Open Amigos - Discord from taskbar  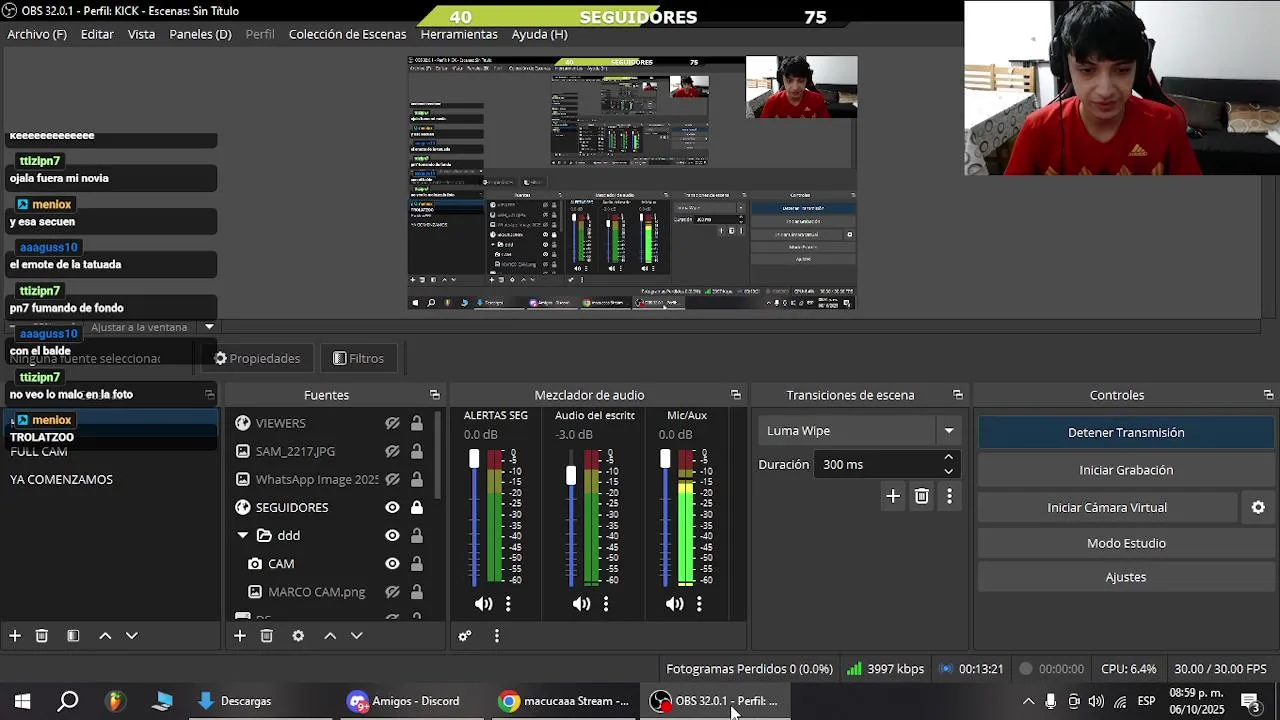pos(404,701)
